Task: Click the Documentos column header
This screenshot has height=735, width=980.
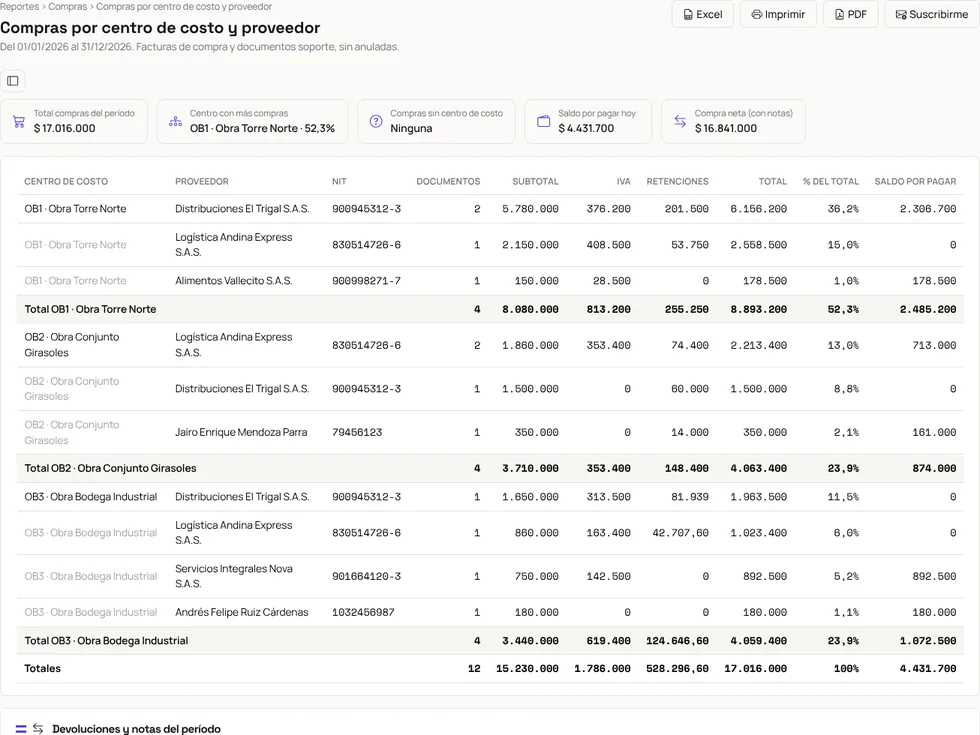Action: pos(448,181)
